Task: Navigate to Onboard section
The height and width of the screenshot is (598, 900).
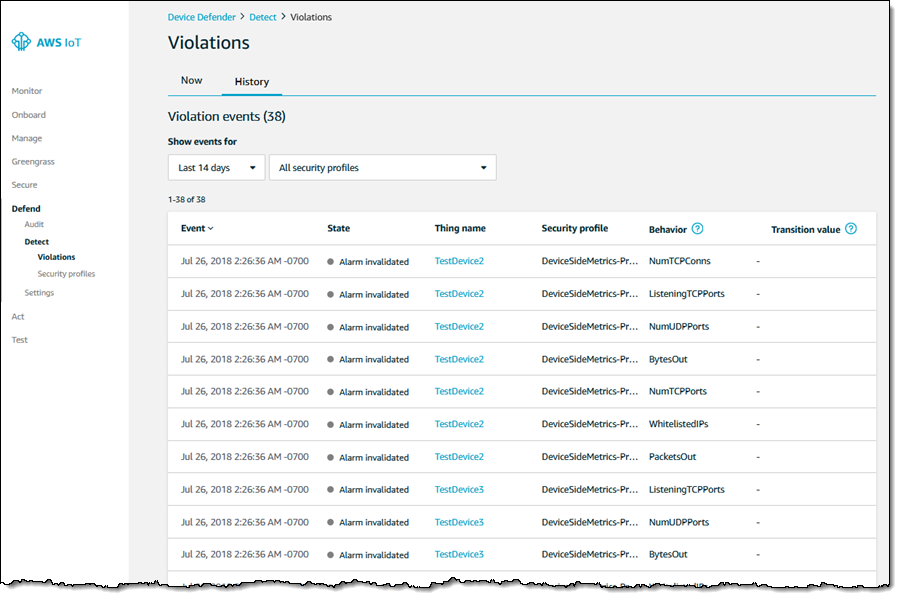Action: (x=29, y=115)
